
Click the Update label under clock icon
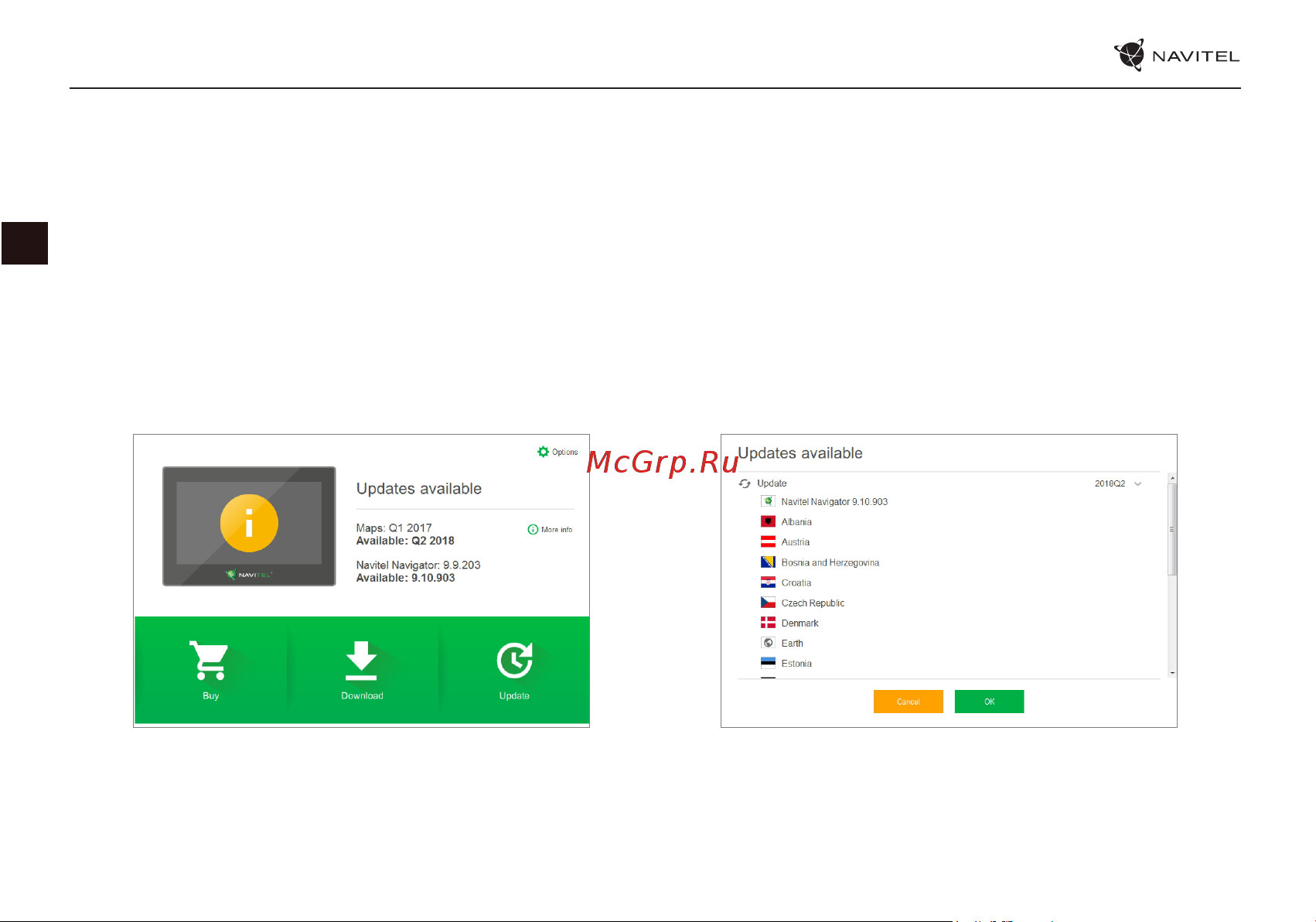514,696
